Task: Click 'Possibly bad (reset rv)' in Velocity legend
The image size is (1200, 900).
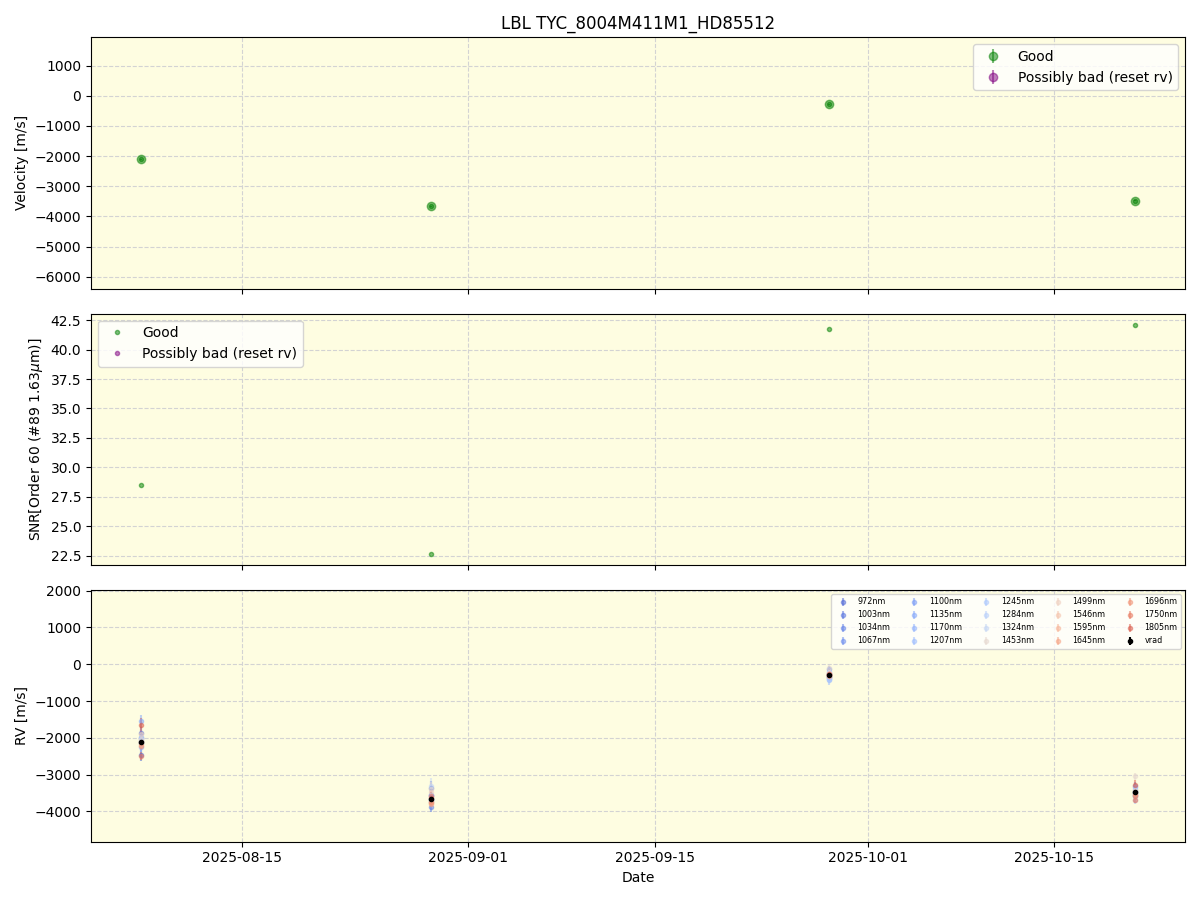Action: (1095, 77)
